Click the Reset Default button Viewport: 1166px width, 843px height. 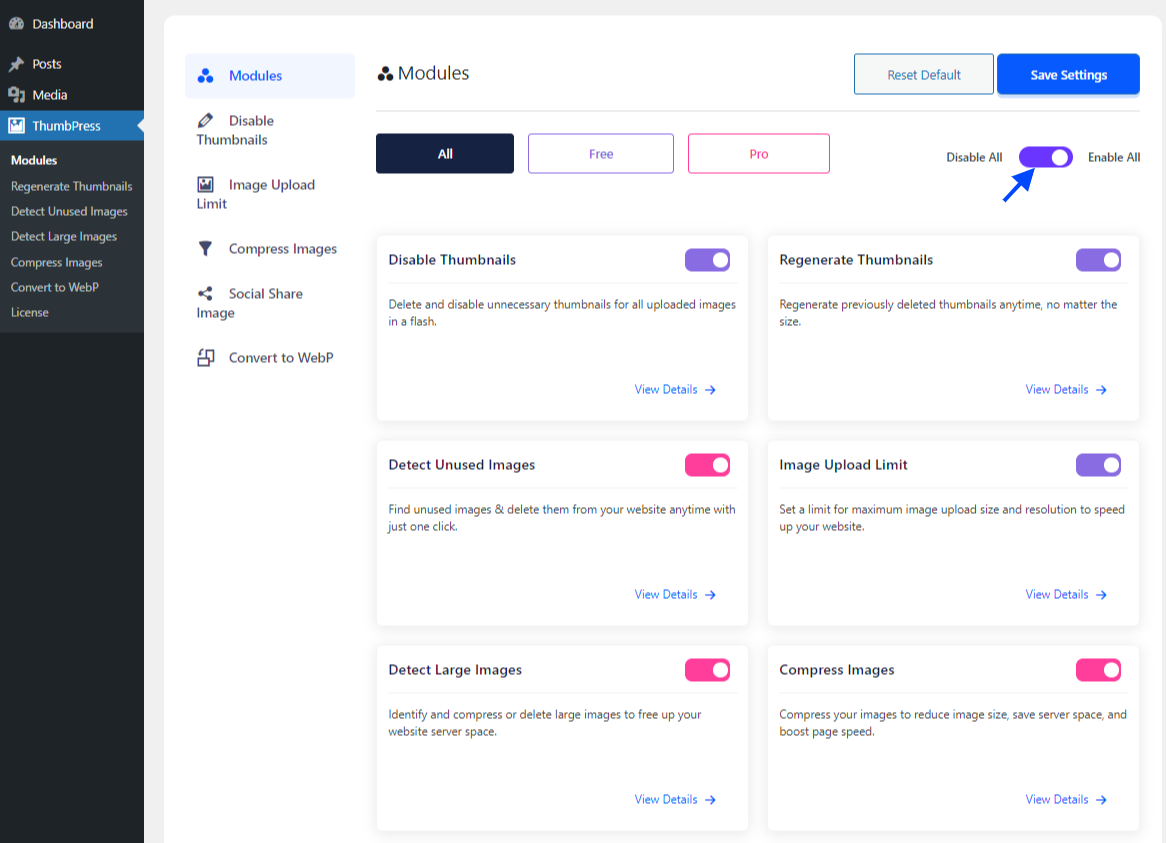(x=924, y=74)
